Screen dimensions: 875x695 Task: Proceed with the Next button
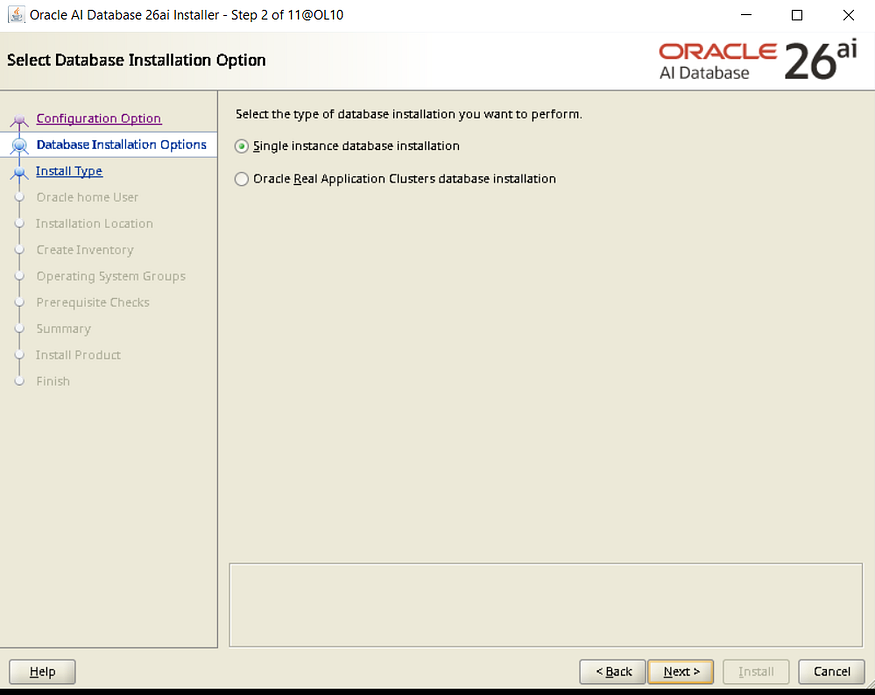pos(681,672)
